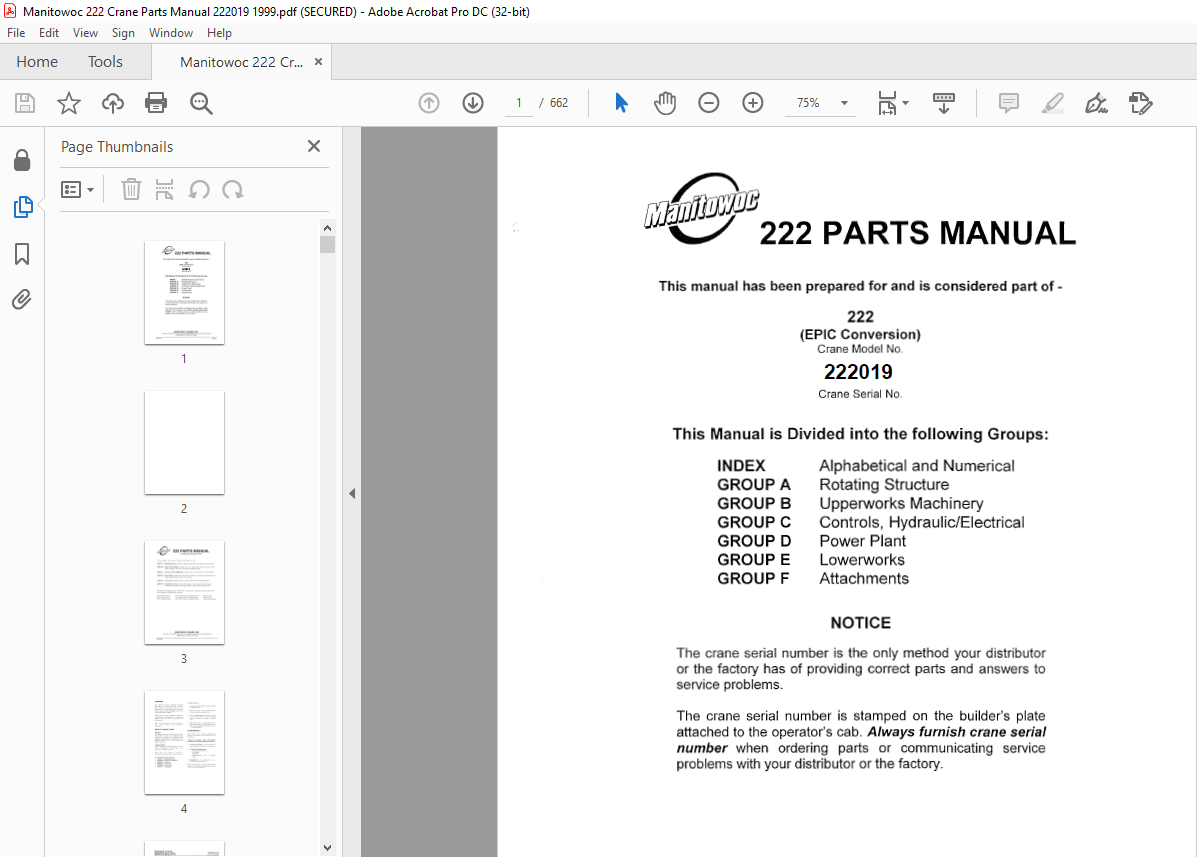1197x857 pixels.
Task: Switch to the Tools tab
Action: 105,62
